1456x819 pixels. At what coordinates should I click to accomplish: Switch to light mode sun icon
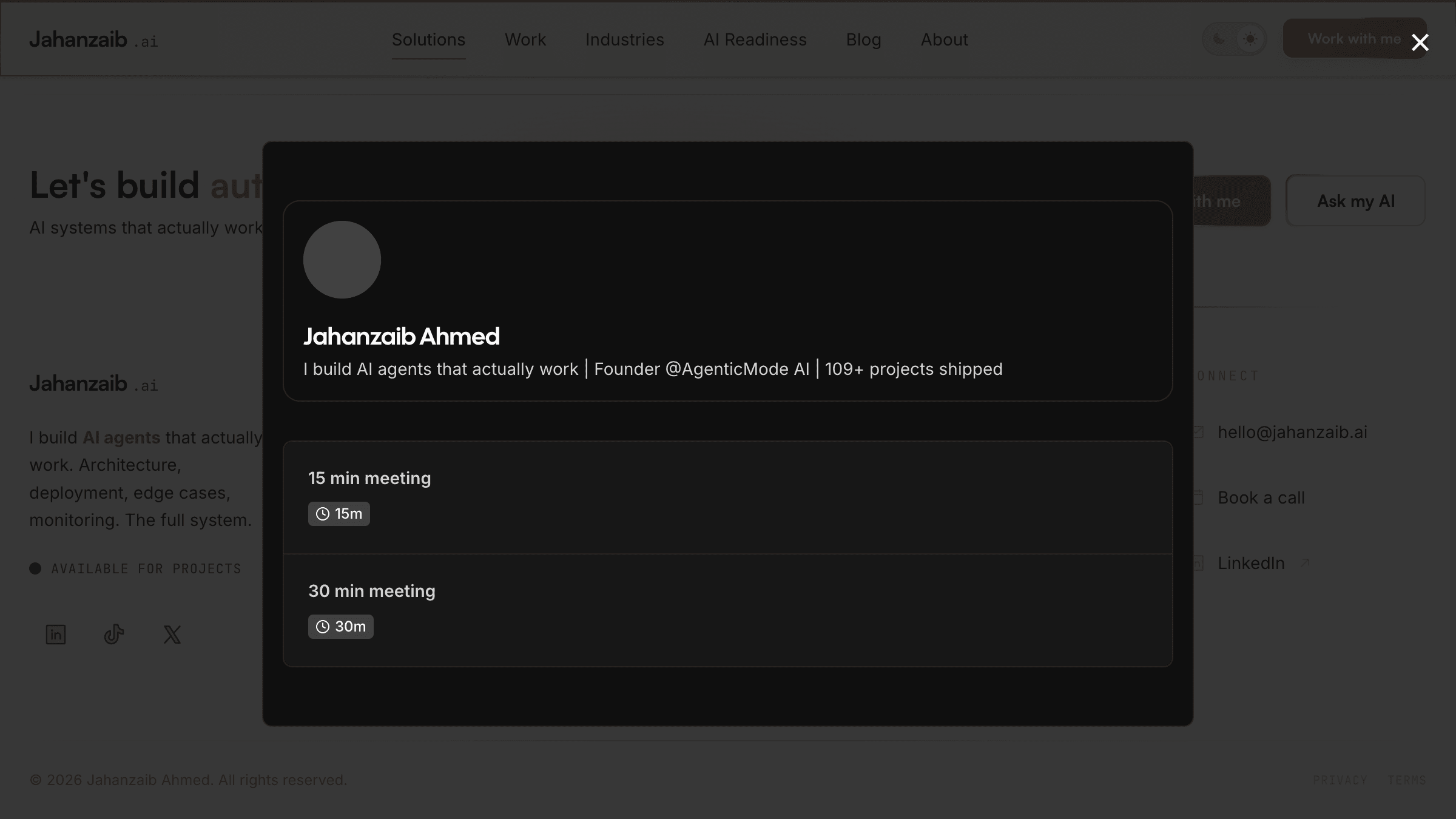tap(1250, 39)
